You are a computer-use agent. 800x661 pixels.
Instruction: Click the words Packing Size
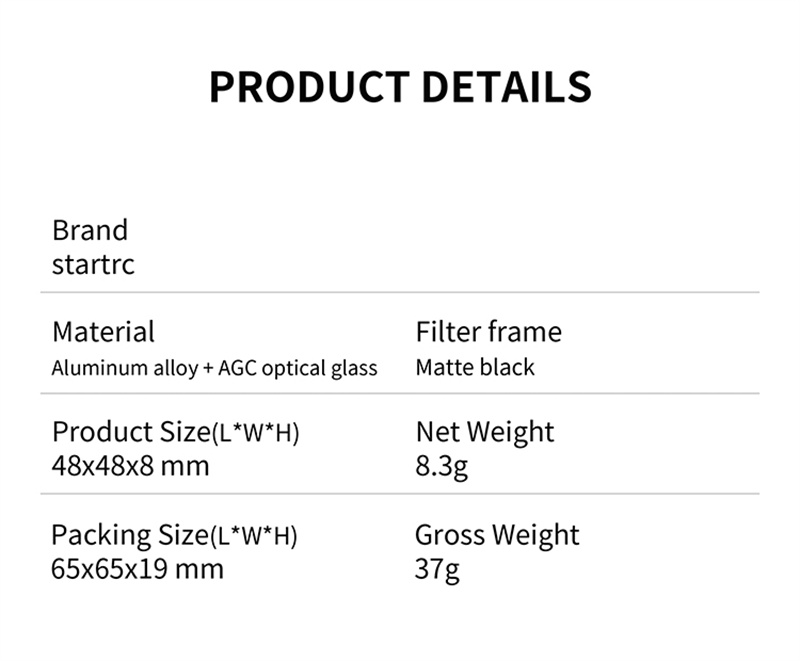pos(129,535)
